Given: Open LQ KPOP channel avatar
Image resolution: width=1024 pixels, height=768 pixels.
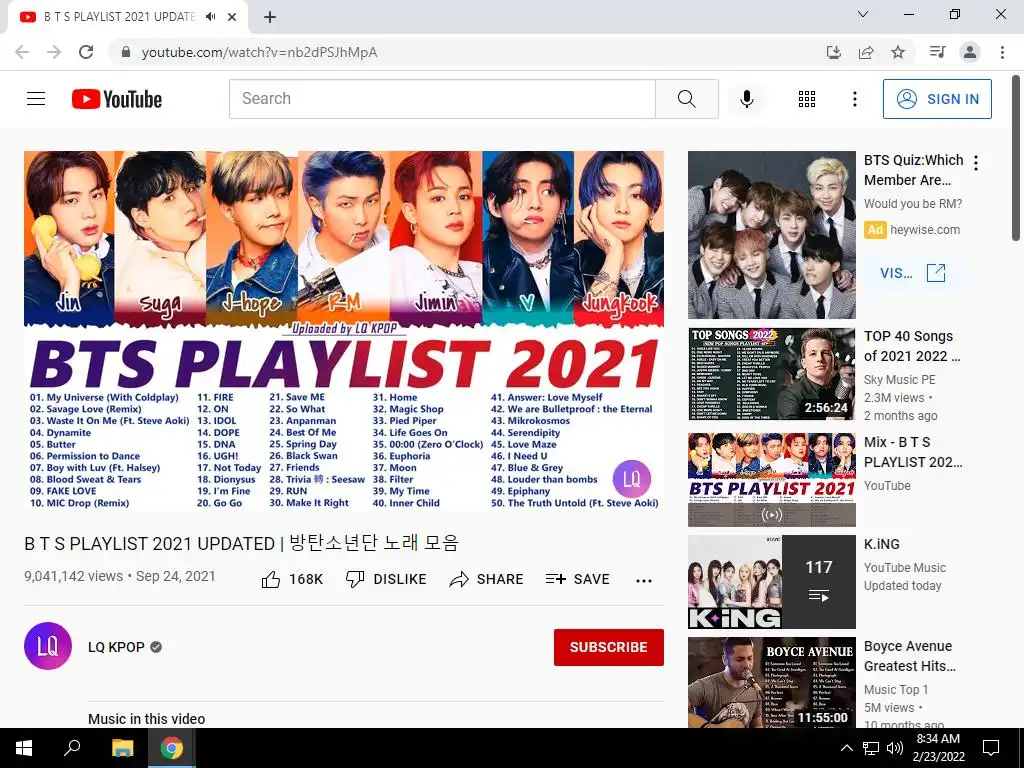Looking at the screenshot, I should tap(48, 646).
